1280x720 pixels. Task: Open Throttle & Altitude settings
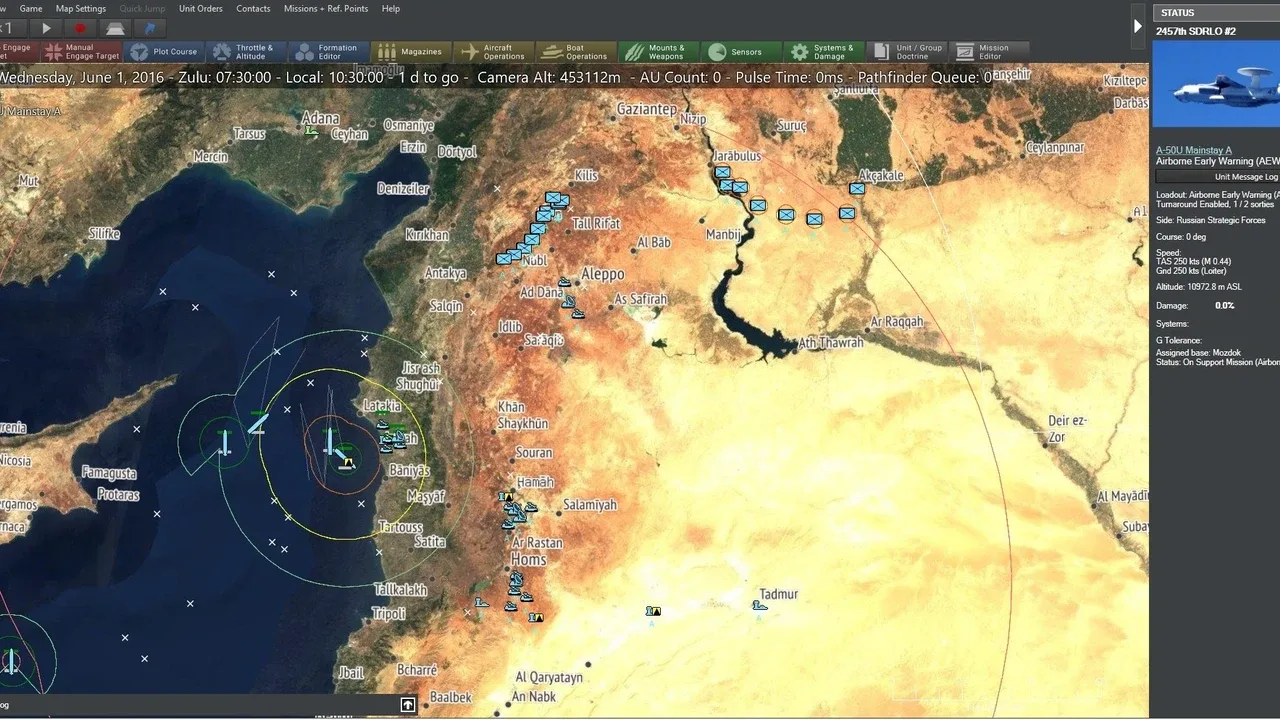[243, 52]
